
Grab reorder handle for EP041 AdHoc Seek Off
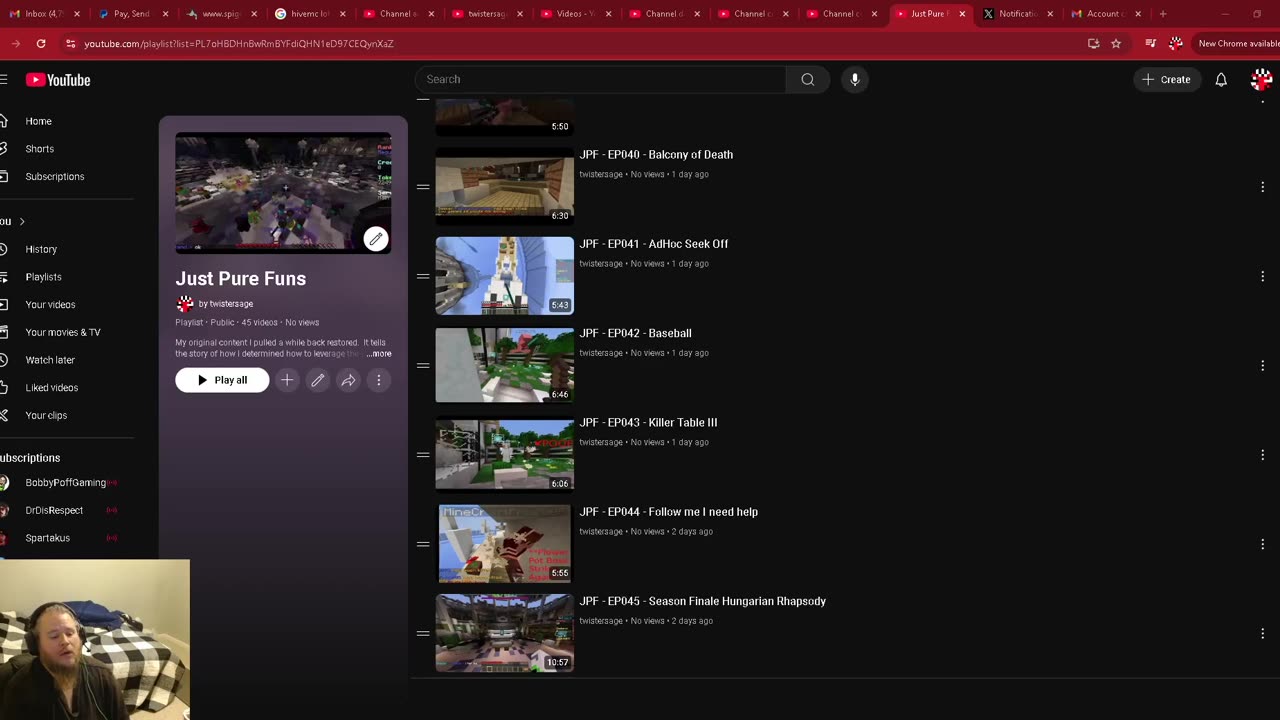point(423,276)
